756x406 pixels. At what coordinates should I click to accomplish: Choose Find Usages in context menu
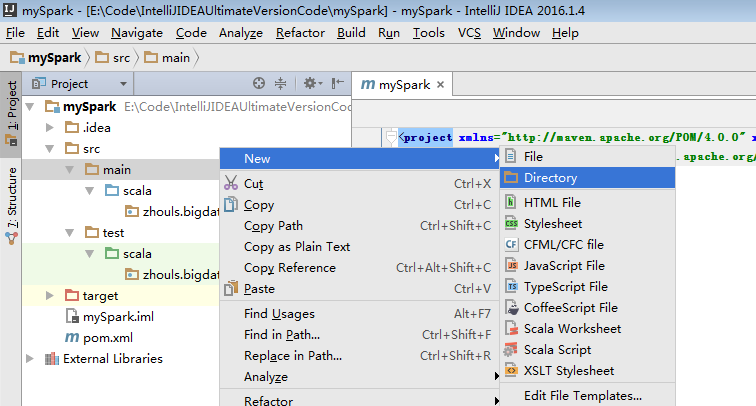pyautogui.click(x=360, y=313)
